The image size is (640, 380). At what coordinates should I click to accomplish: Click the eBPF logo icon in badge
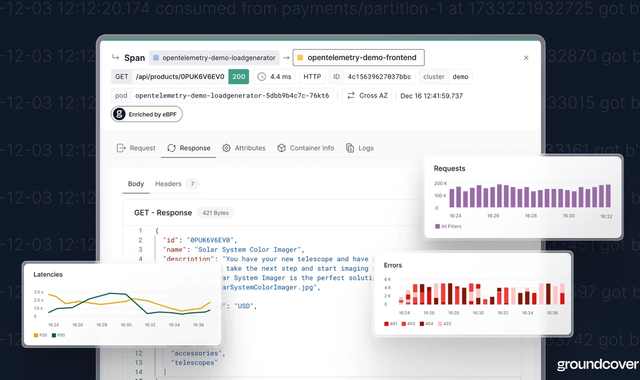click(119, 114)
